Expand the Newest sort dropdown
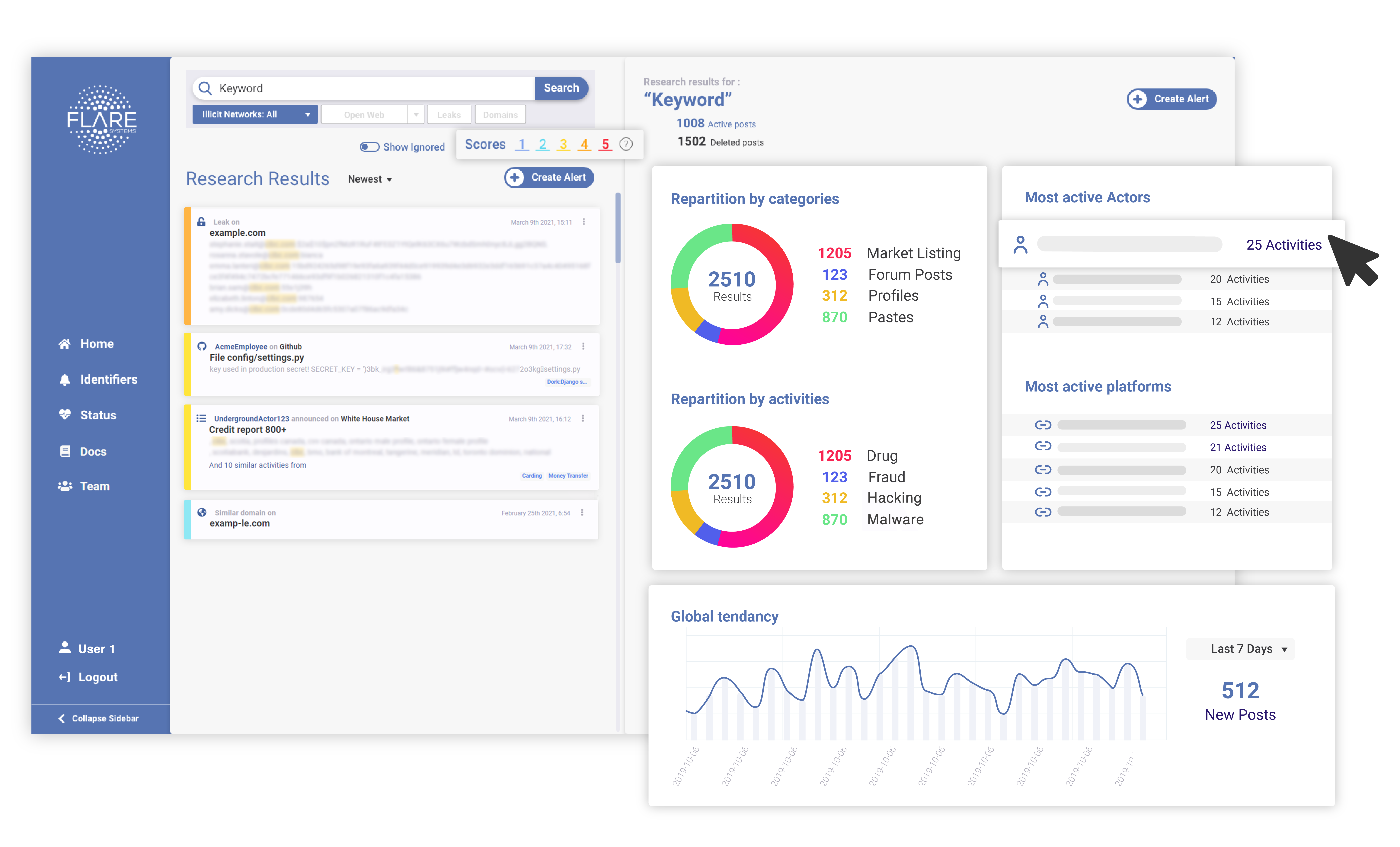1400x847 pixels. pos(369,179)
